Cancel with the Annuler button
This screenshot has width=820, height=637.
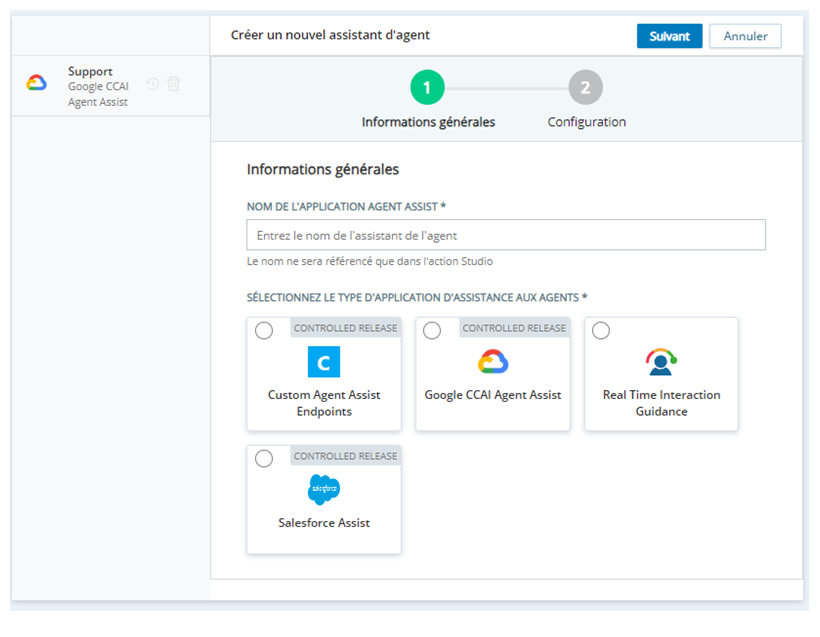tap(745, 36)
